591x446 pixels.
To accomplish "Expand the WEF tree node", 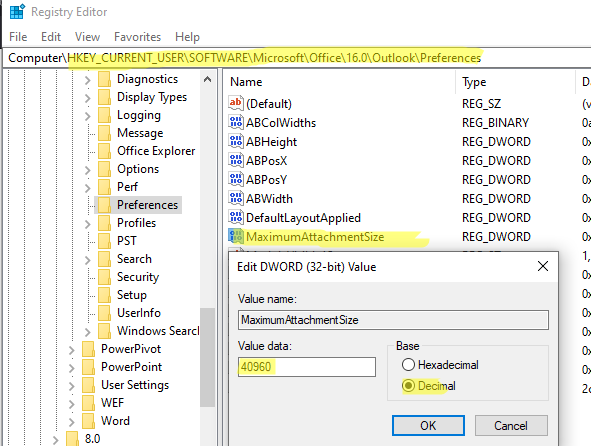I will click(71, 404).
